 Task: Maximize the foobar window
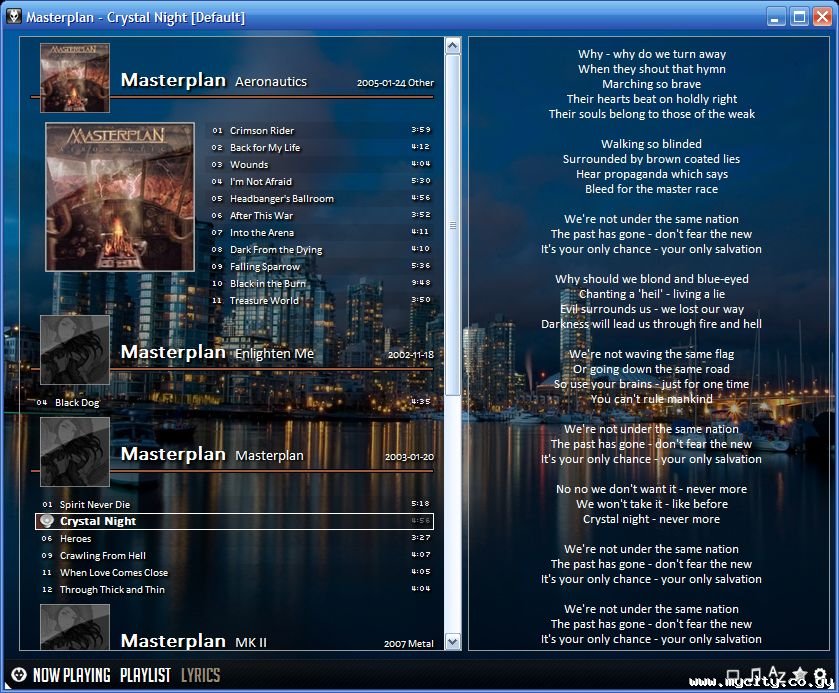click(799, 17)
